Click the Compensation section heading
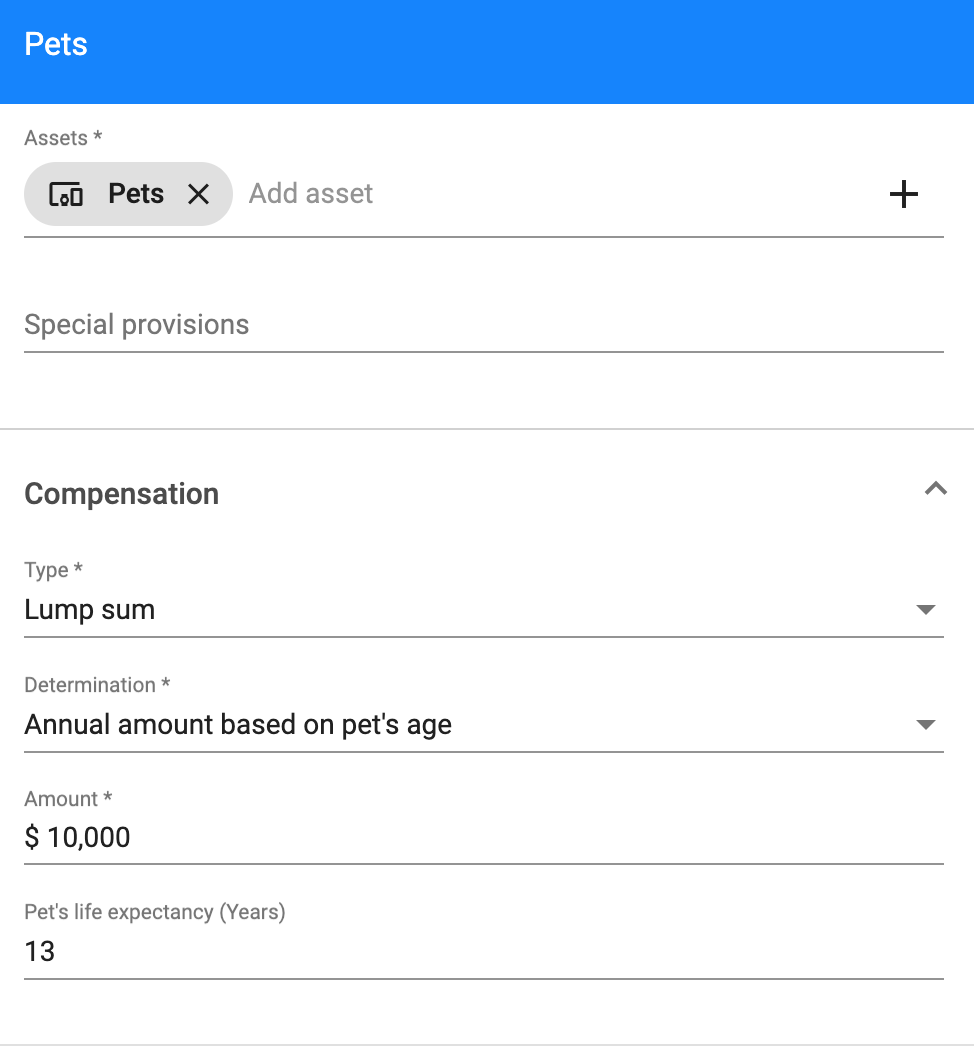The height and width of the screenshot is (1048, 974). click(x=122, y=495)
